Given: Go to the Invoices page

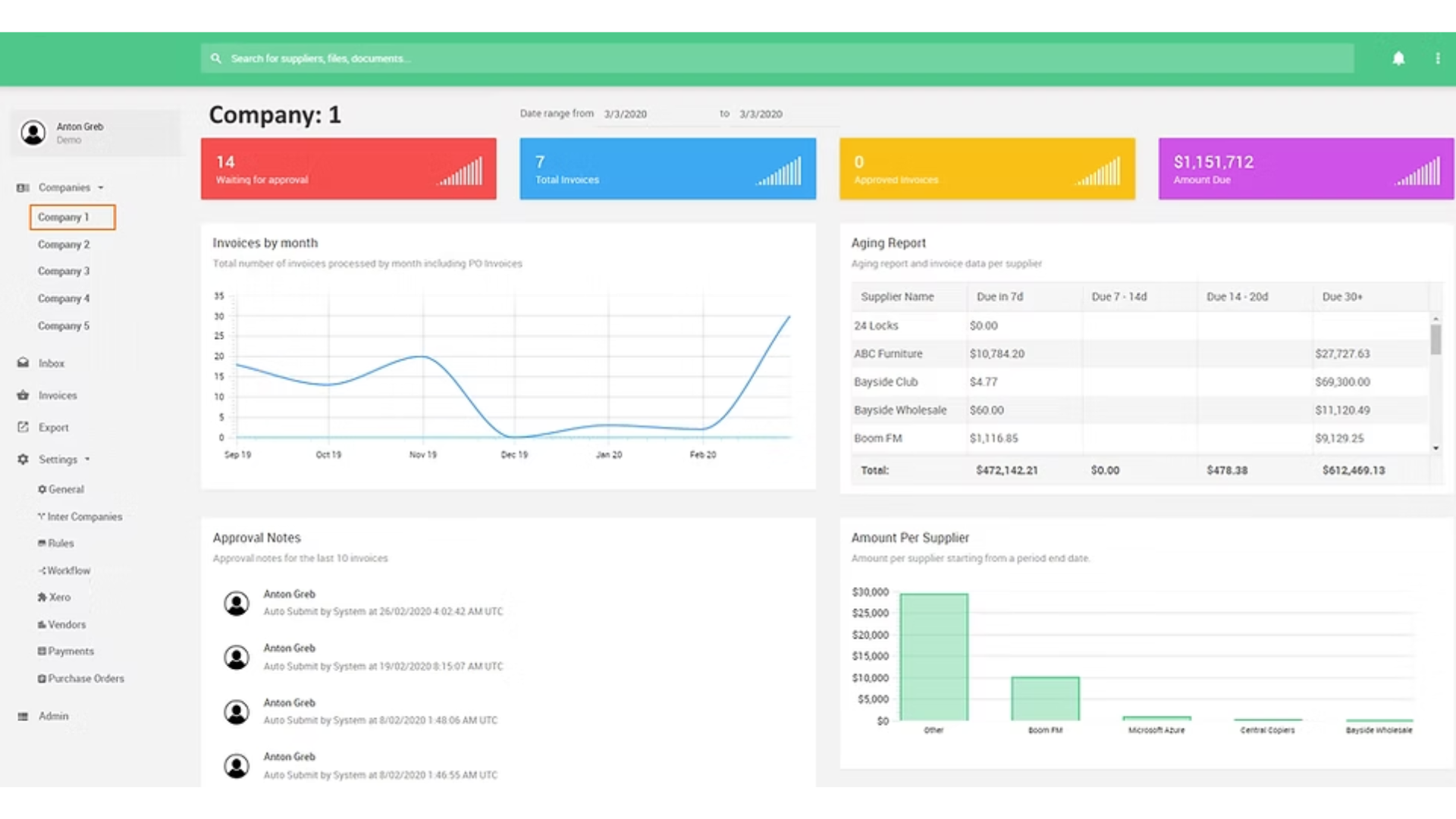Looking at the screenshot, I should point(58,395).
